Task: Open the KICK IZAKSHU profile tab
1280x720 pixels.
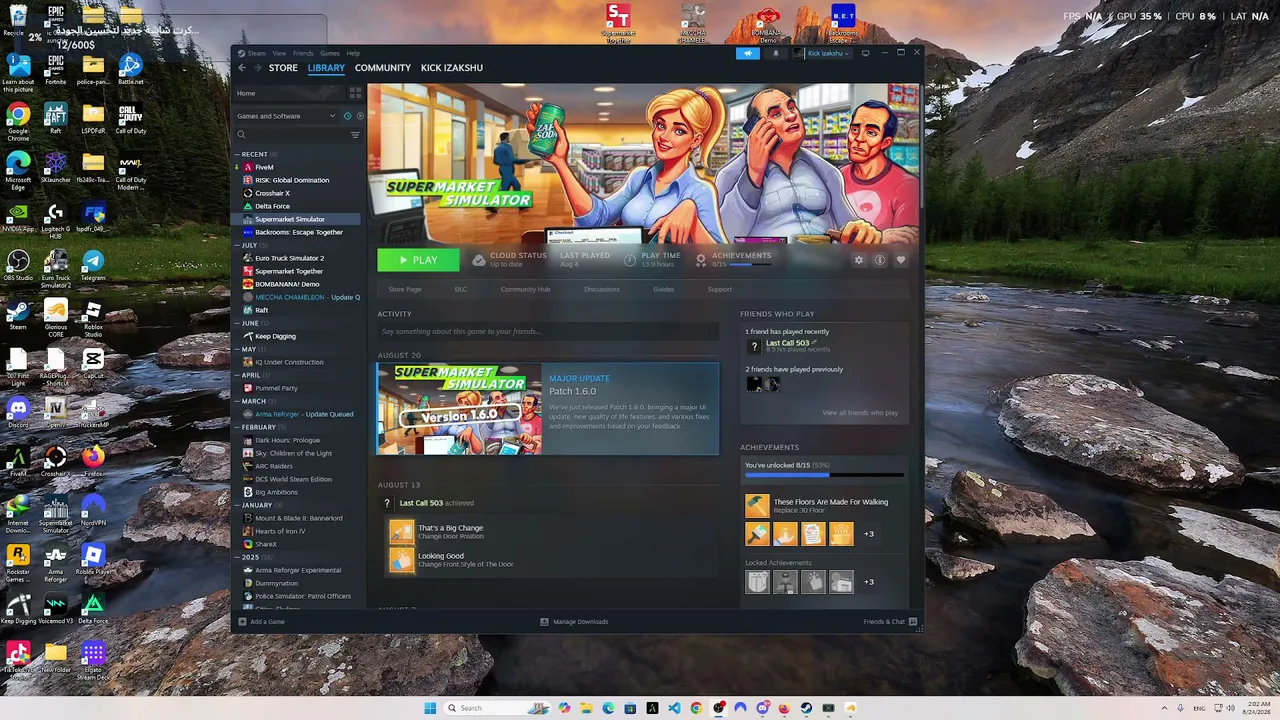Action: click(452, 68)
